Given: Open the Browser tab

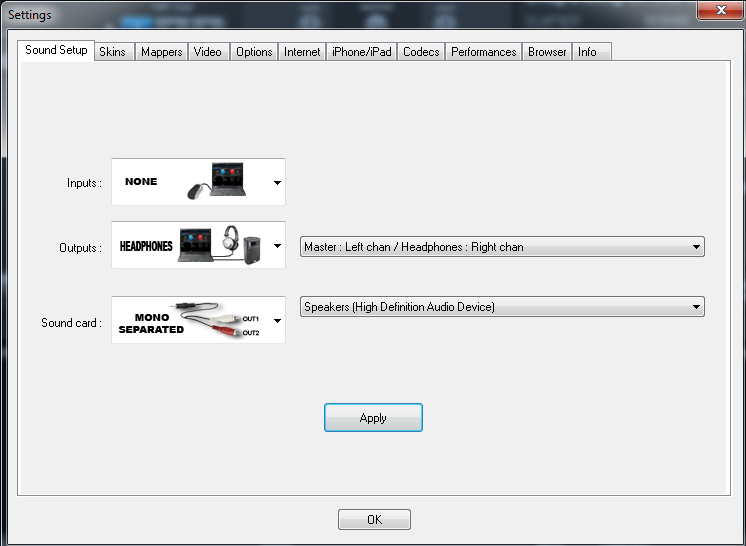Looking at the screenshot, I should tap(547, 52).
